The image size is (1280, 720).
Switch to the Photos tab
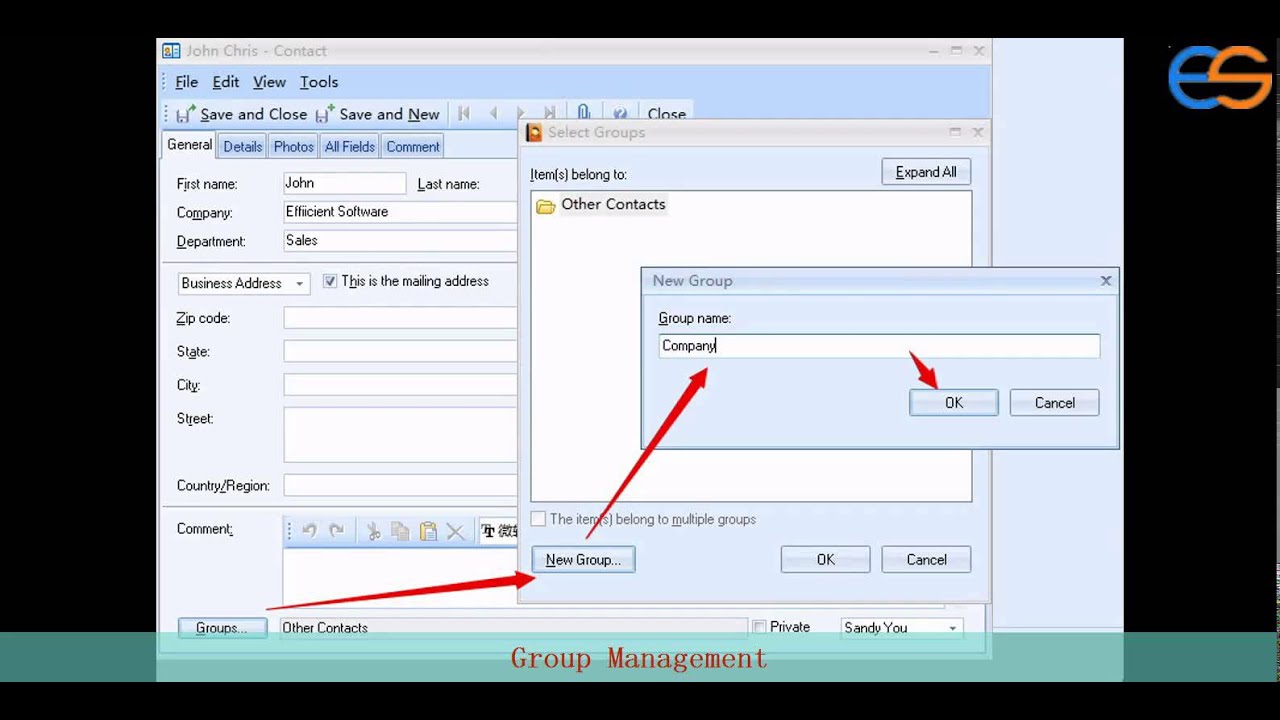click(x=294, y=147)
